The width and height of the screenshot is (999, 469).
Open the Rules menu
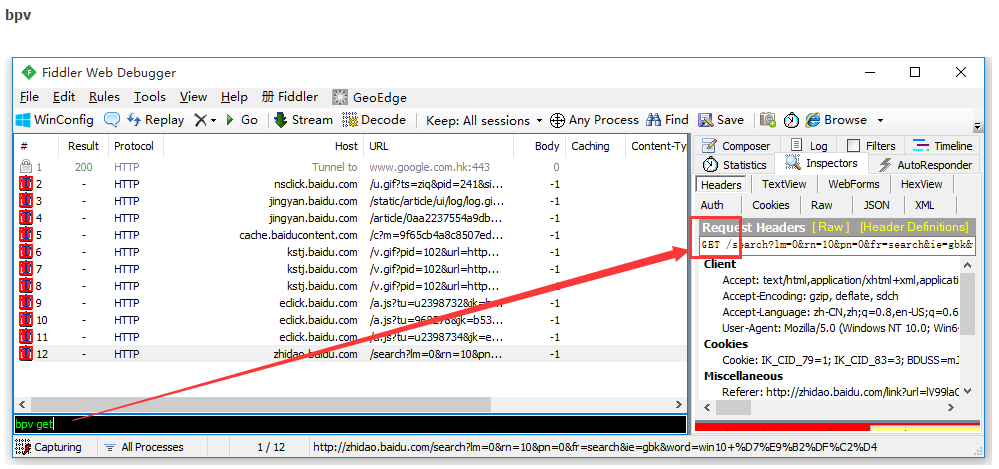pos(104,97)
